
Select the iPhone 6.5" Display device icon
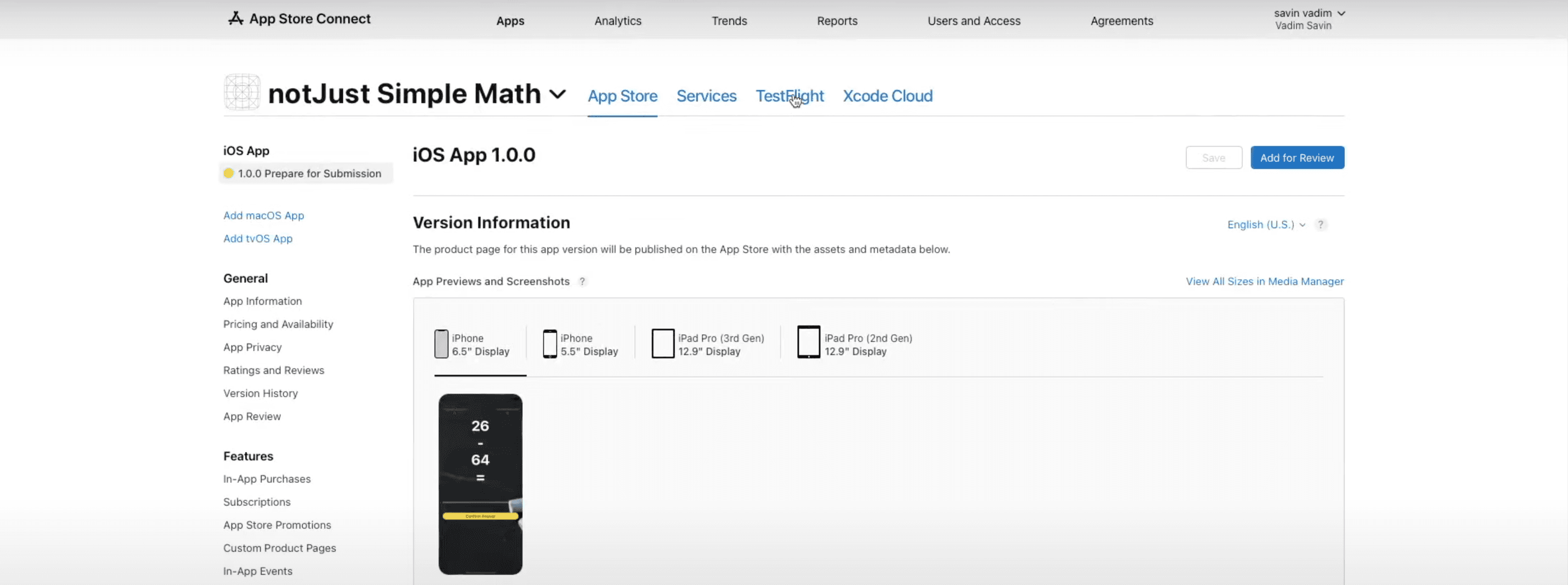(441, 344)
